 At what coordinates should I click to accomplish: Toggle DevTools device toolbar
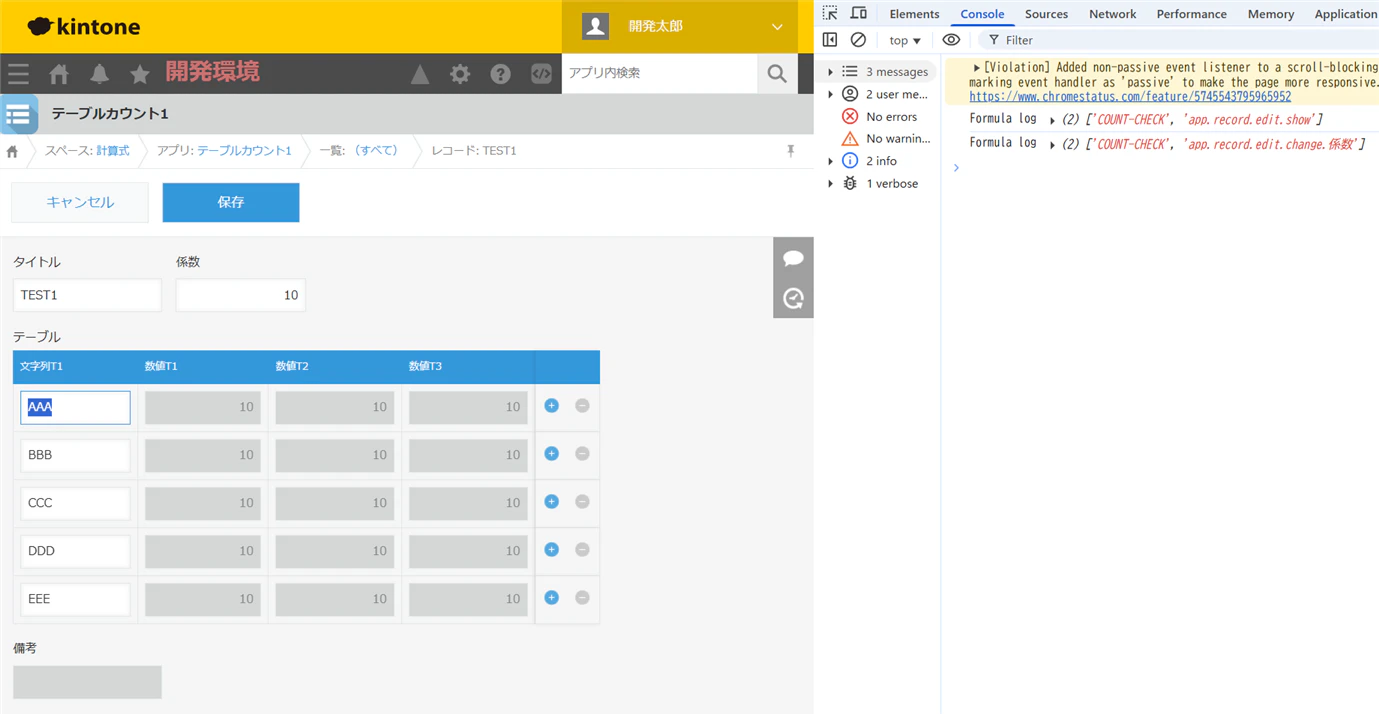coord(858,13)
